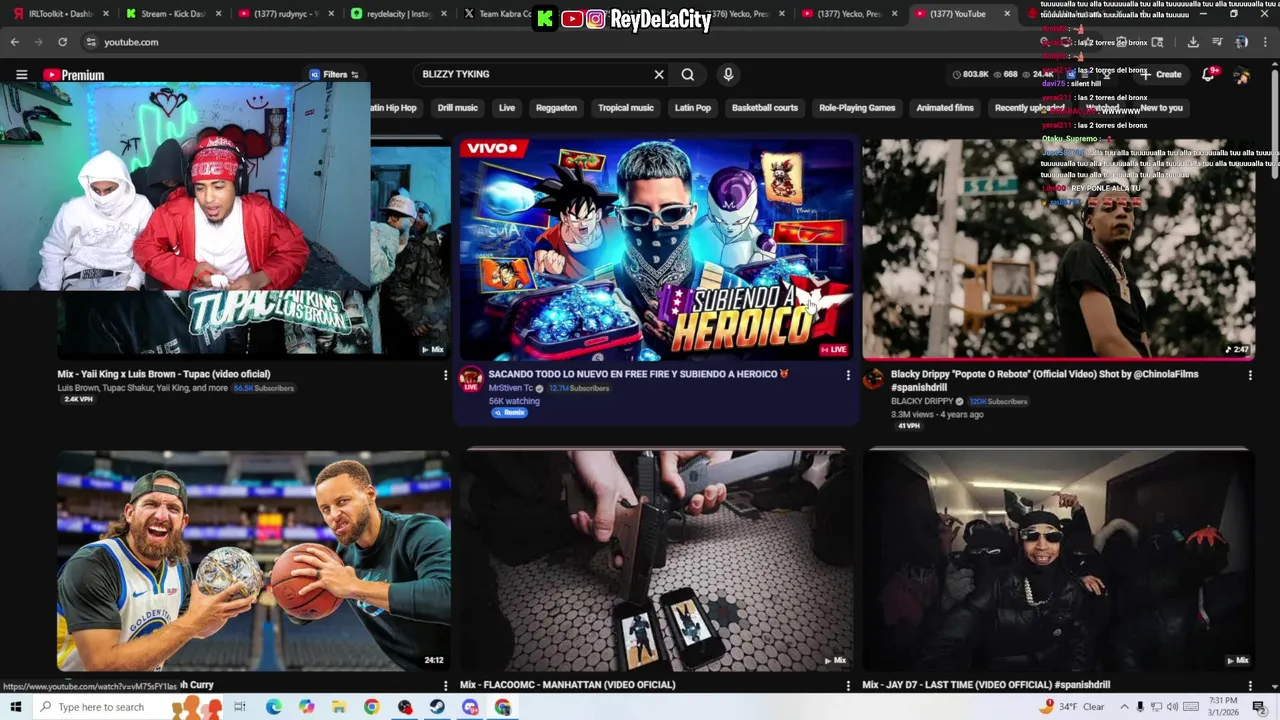The image size is (1280, 720).
Task: Open options menu for FLACOOMC Manhattan mix
Action: [848, 685]
